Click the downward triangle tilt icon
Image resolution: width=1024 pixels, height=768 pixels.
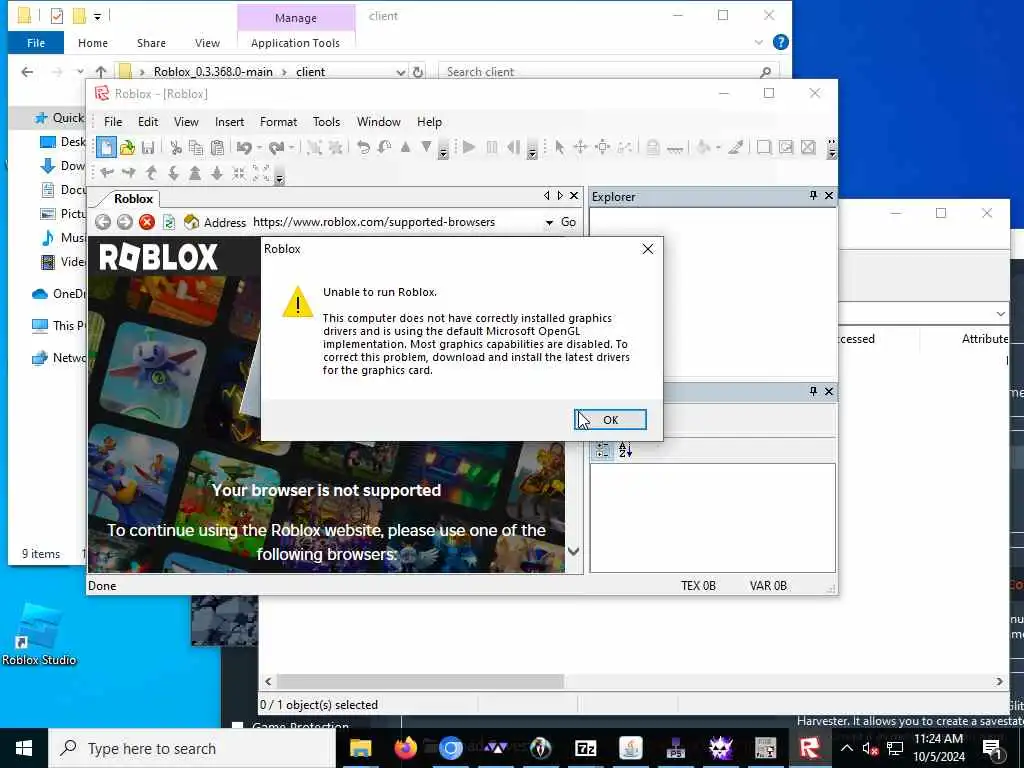click(x=426, y=147)
